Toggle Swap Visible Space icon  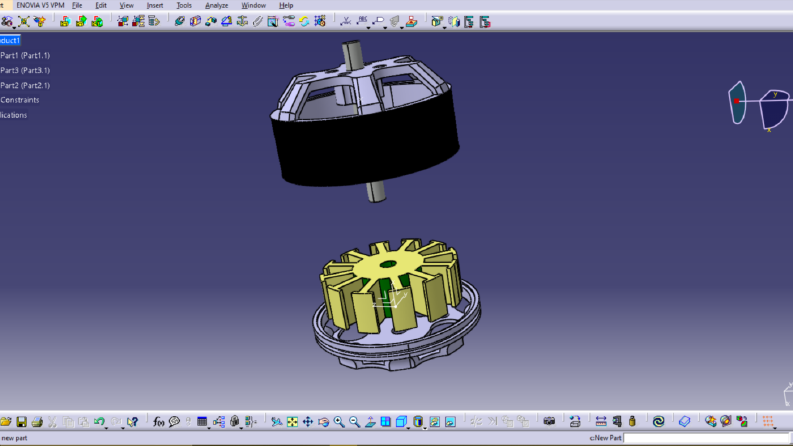pos(450,421)
